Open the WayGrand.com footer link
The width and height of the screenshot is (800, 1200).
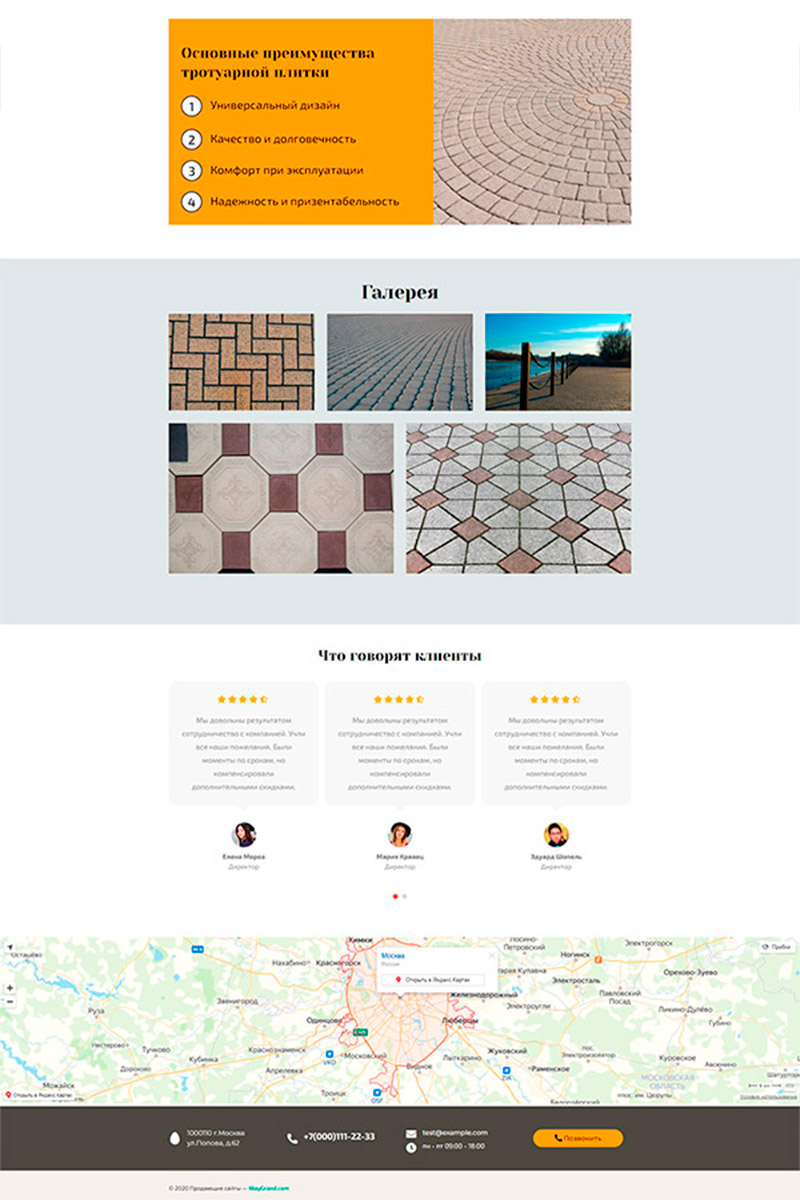(269, 1188)
